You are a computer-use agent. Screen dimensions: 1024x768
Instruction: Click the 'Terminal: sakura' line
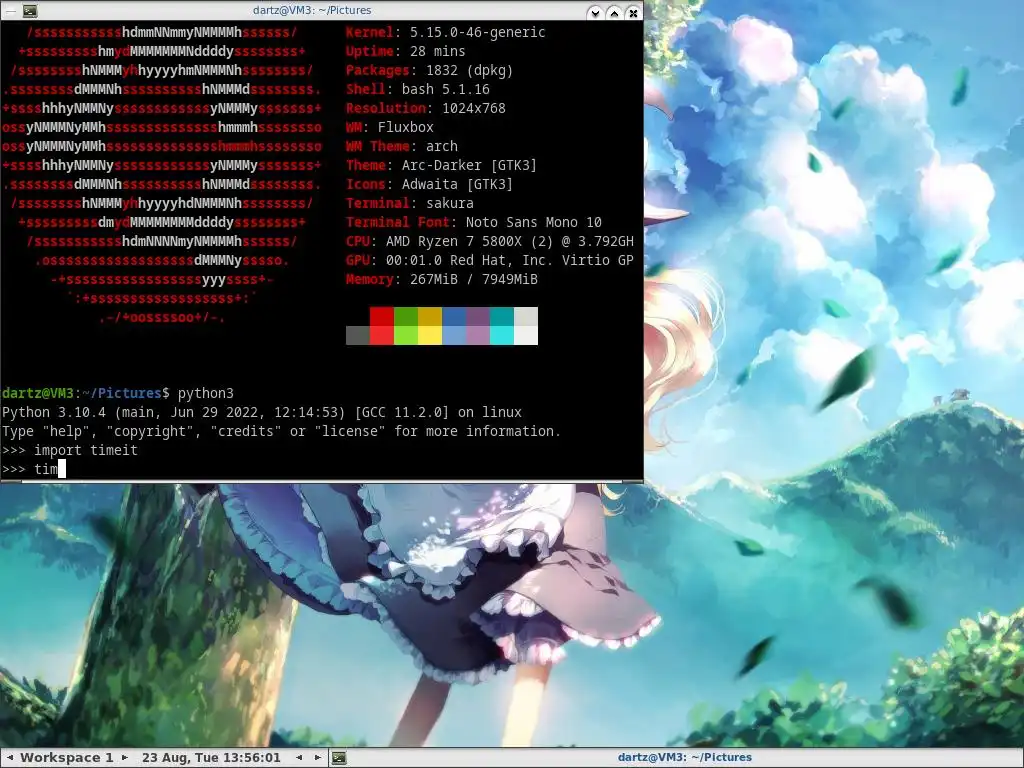pos(409,203)
